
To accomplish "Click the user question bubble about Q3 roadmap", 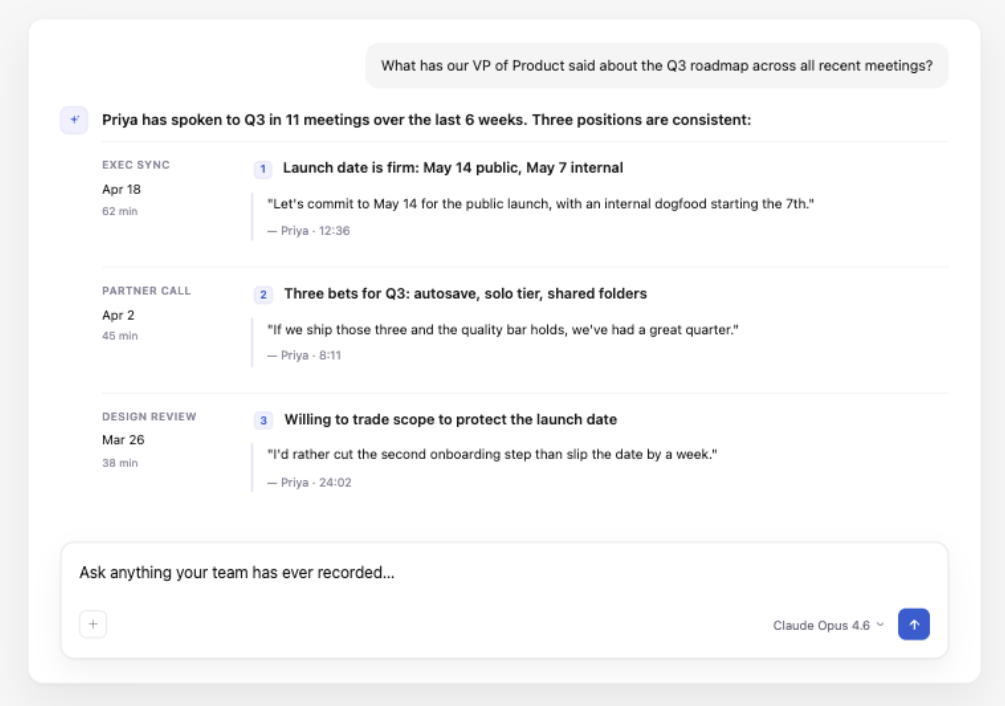I will point(656,66).
